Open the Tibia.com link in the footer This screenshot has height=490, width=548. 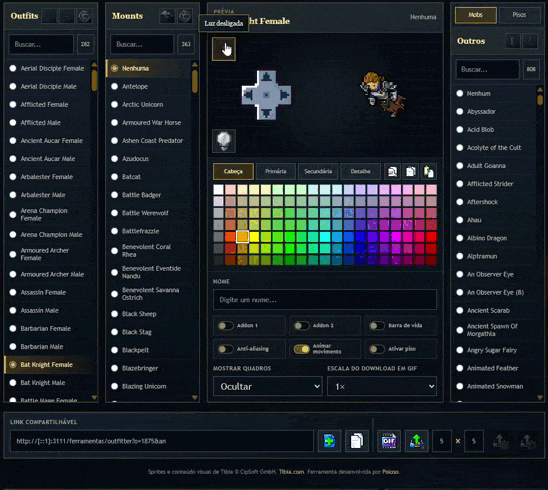(x=291, y=472)
